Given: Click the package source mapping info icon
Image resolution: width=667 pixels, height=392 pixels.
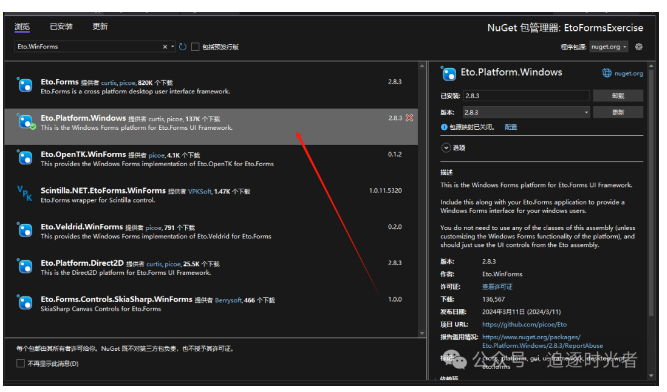Looking at the screenshot, I should [x=444, y=127].
